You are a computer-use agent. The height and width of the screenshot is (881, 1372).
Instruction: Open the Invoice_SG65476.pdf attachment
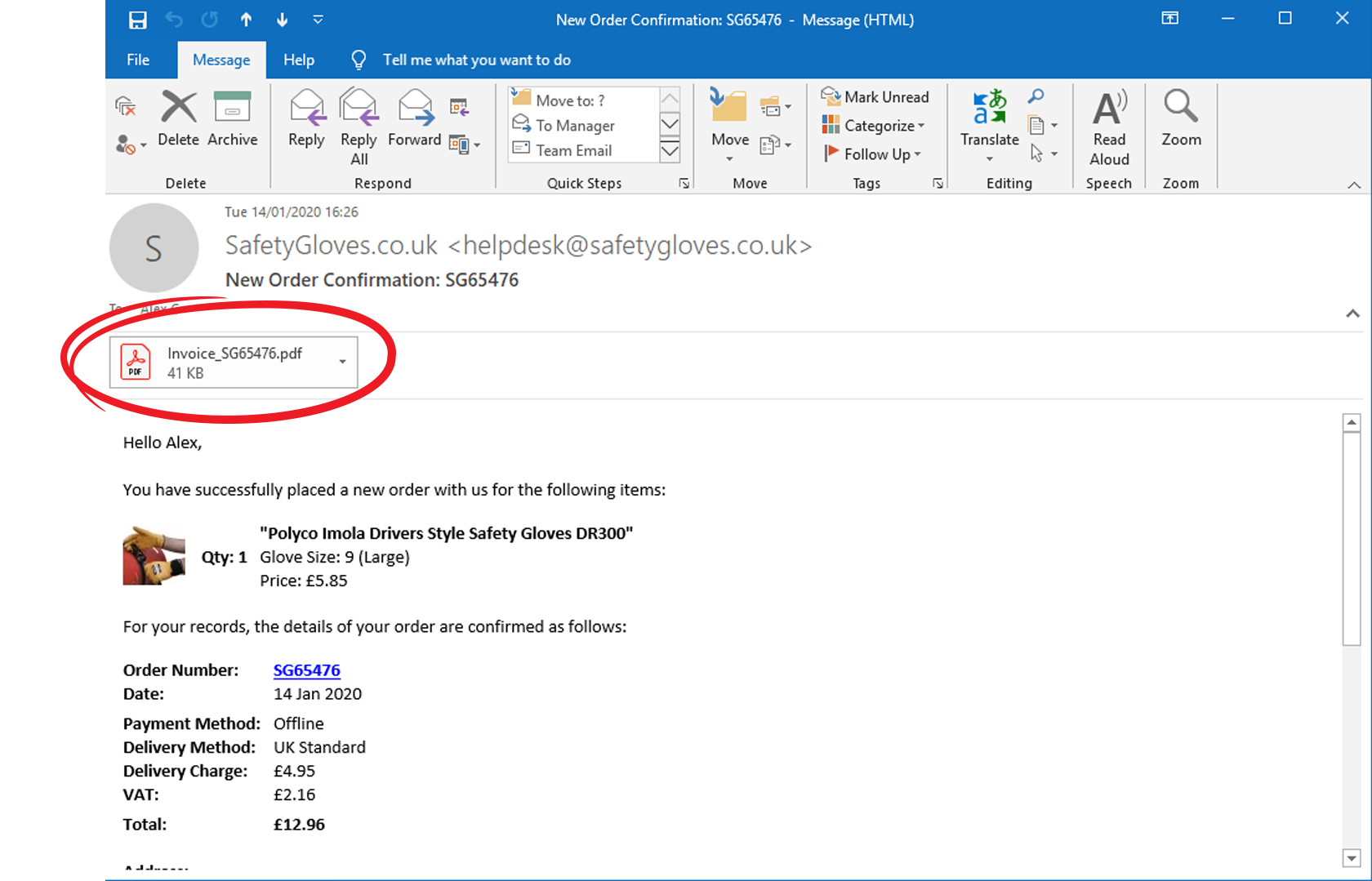click(x=225, y=363)
